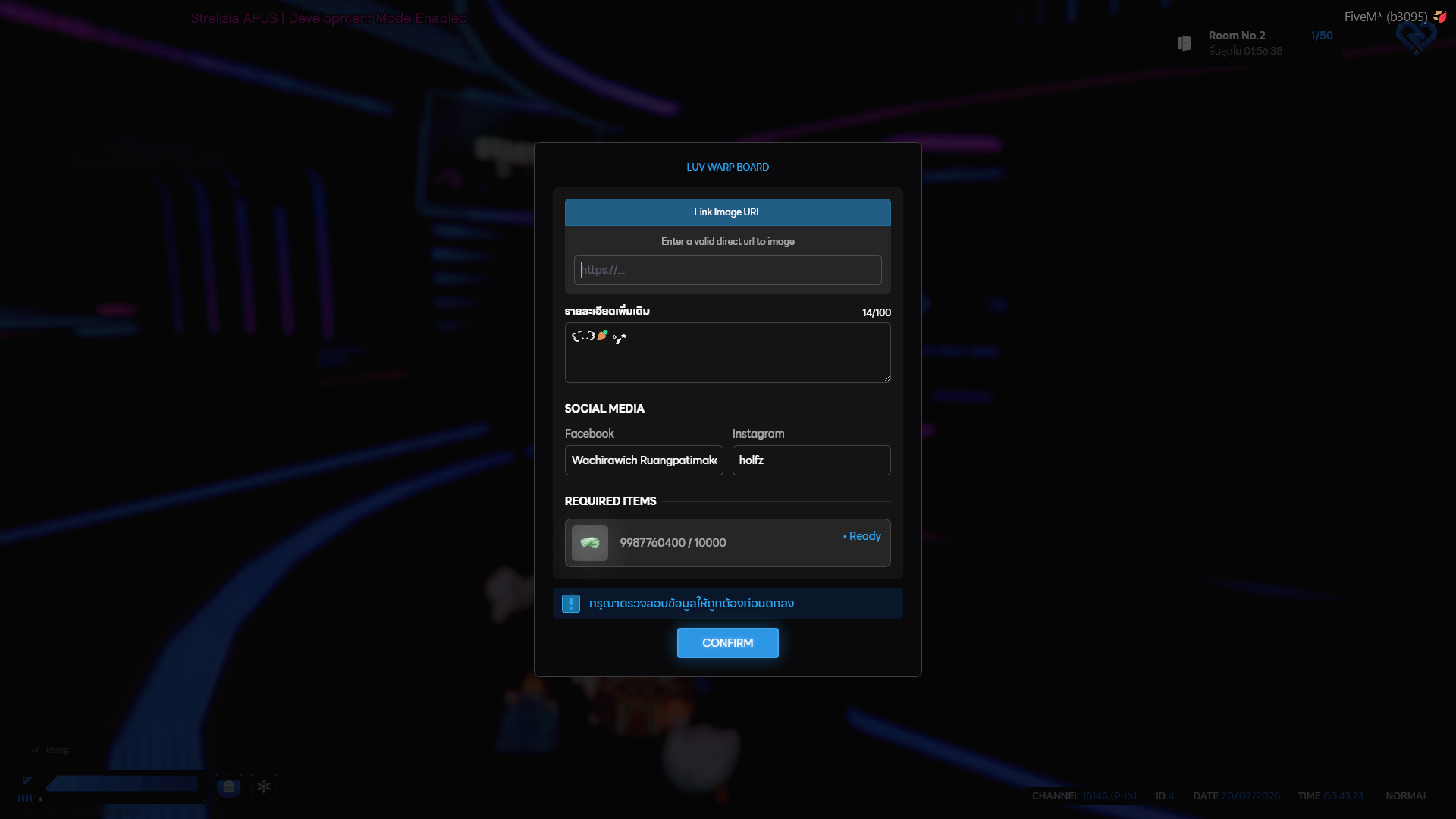The image size is (1456, 819).
Task: Click the LUV WARP BOARD title
Action: click(728, 168)
